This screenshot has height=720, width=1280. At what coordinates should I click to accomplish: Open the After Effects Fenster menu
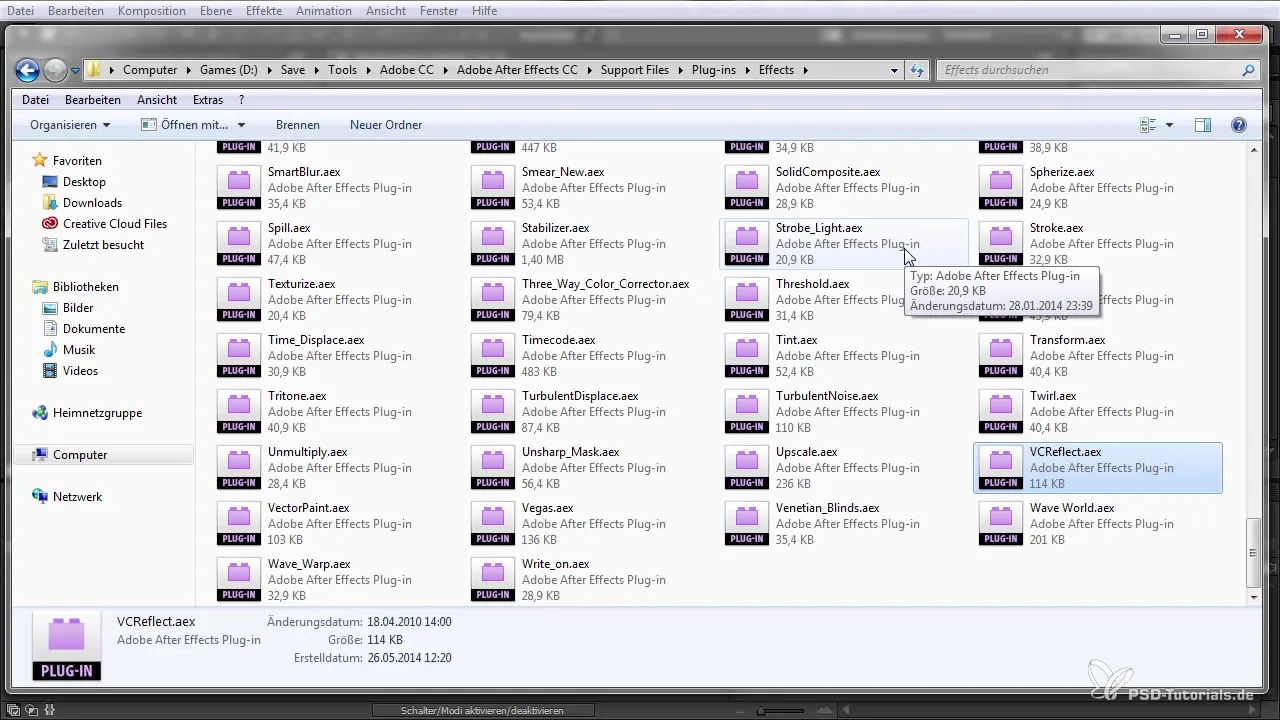439,11
